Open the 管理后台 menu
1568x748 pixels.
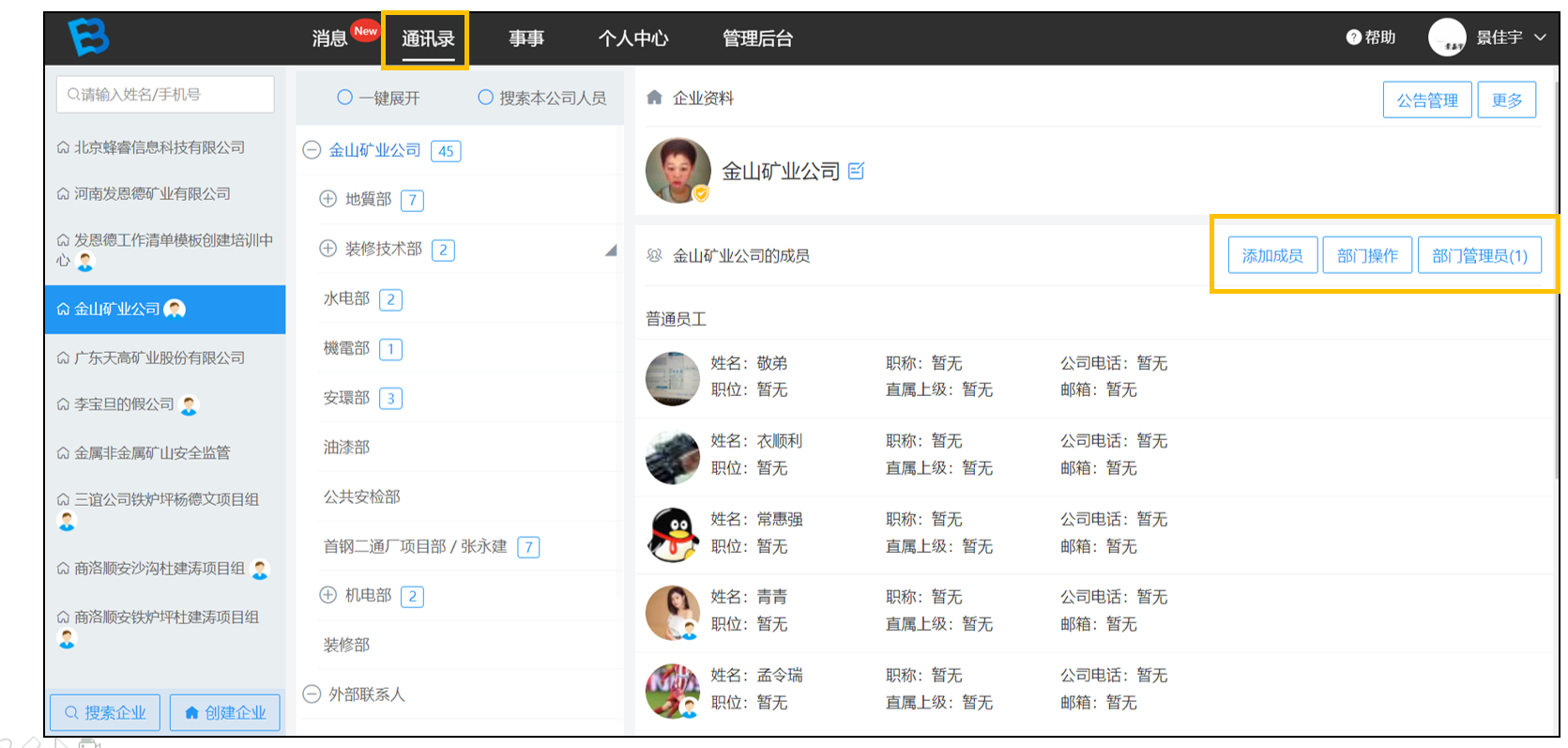coord(757,38)
